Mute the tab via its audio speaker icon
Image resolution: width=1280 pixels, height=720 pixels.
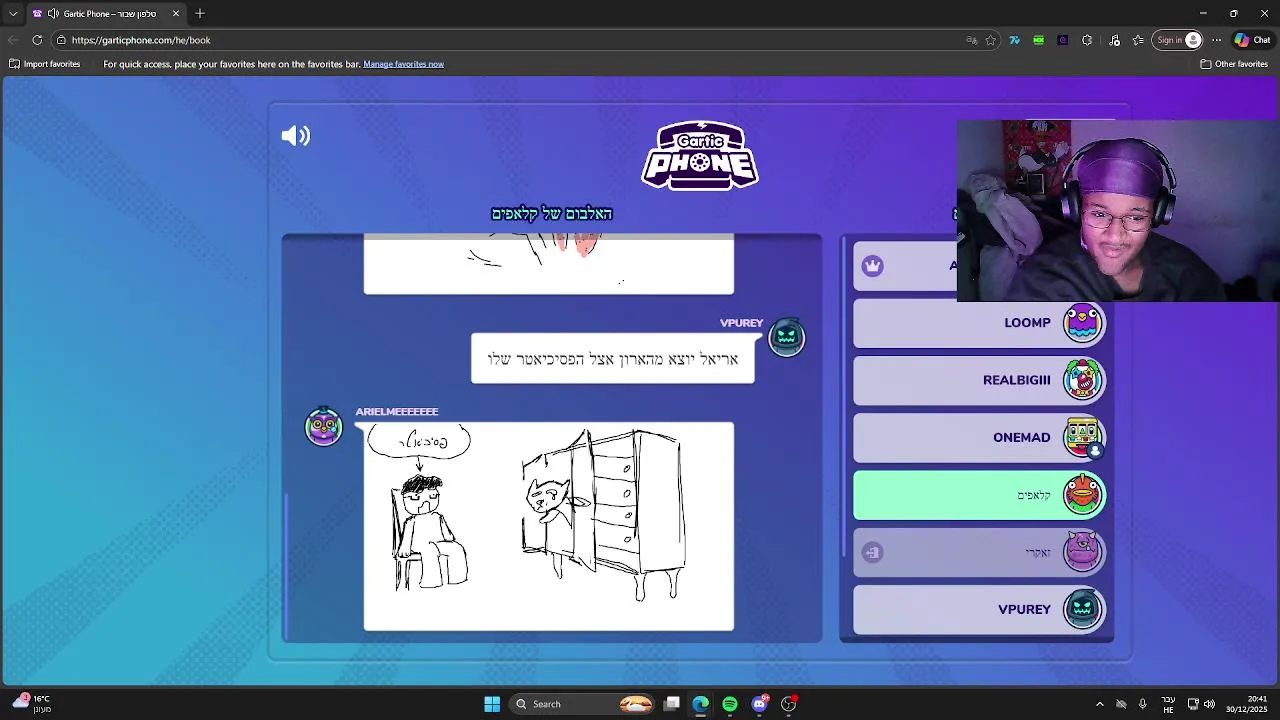click(53, 14)
